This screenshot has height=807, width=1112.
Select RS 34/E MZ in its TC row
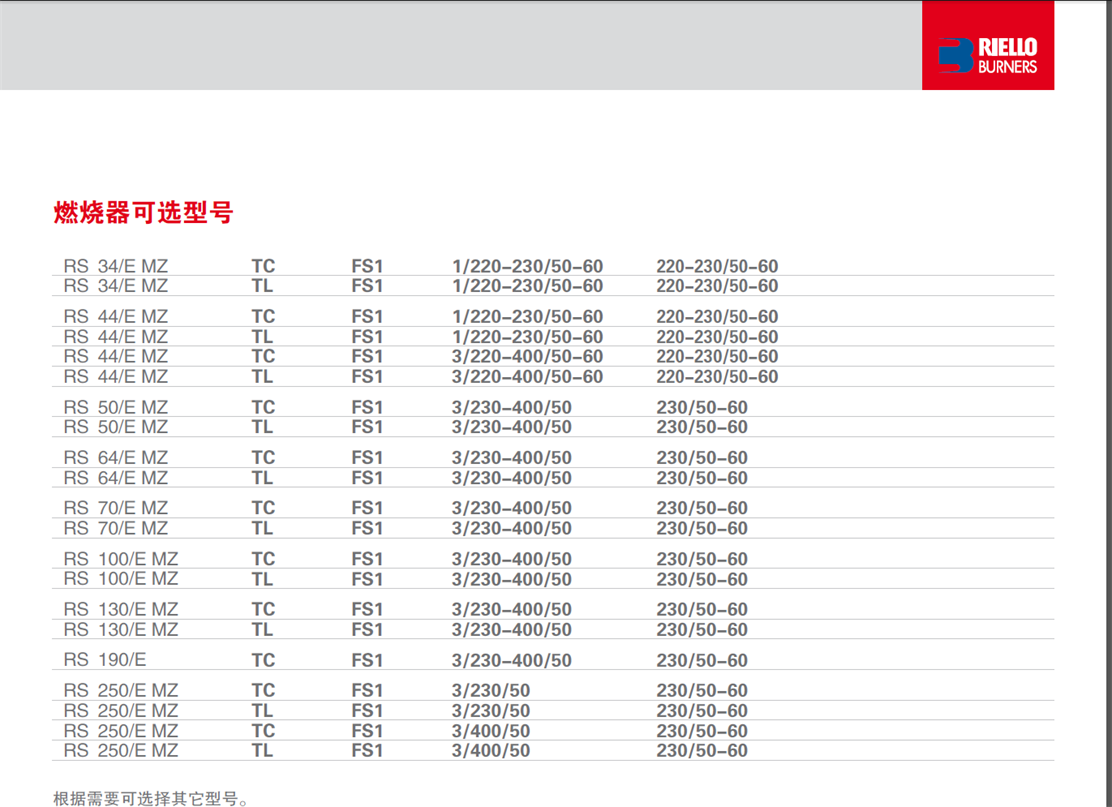pos(116,267)
